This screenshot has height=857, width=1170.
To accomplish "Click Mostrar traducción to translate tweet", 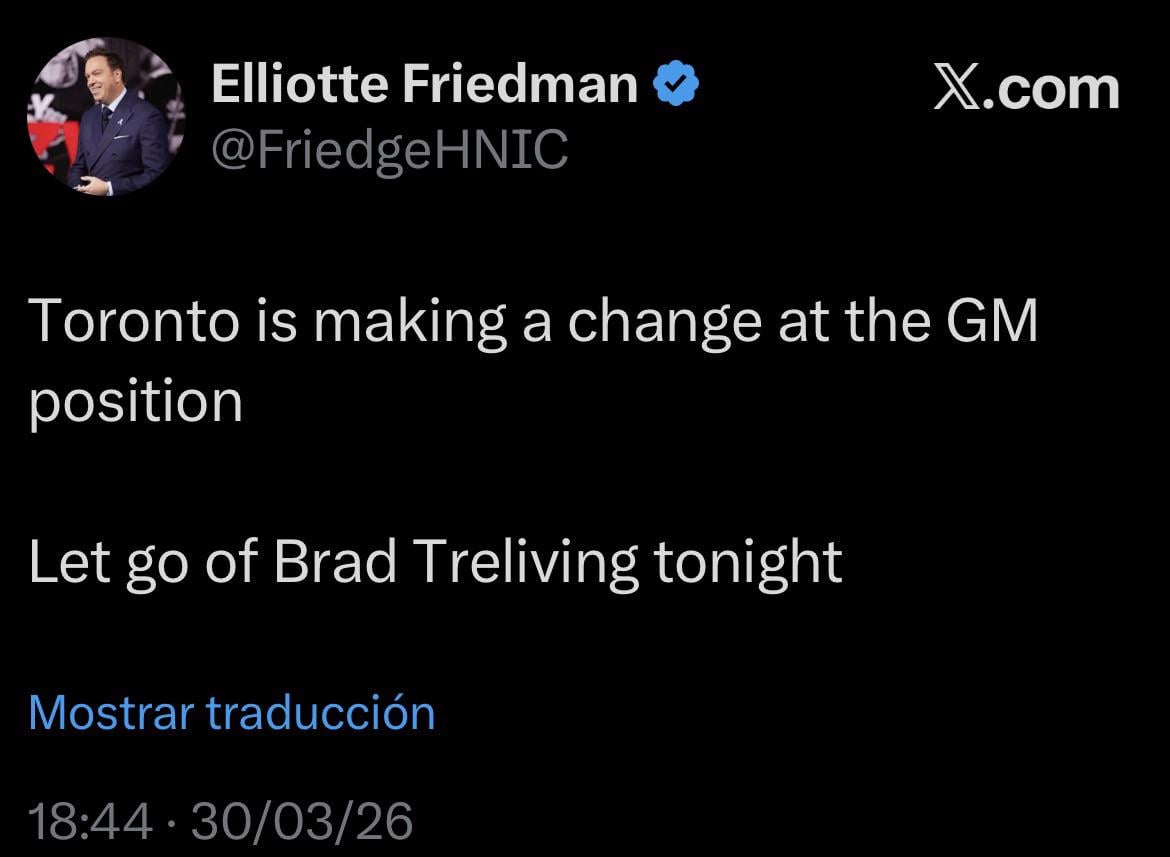I will [232, 713].
